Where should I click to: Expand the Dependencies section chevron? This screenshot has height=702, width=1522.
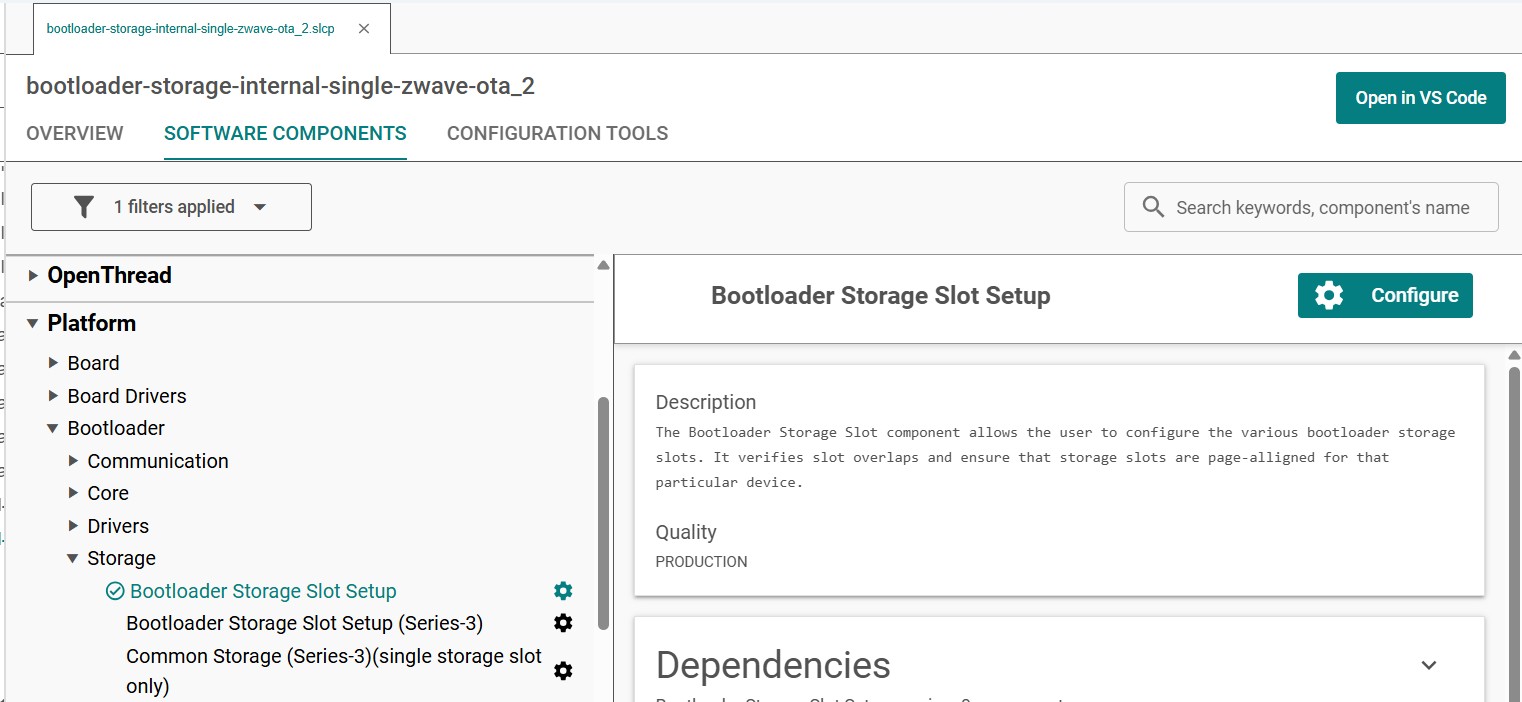point(1429,665)
